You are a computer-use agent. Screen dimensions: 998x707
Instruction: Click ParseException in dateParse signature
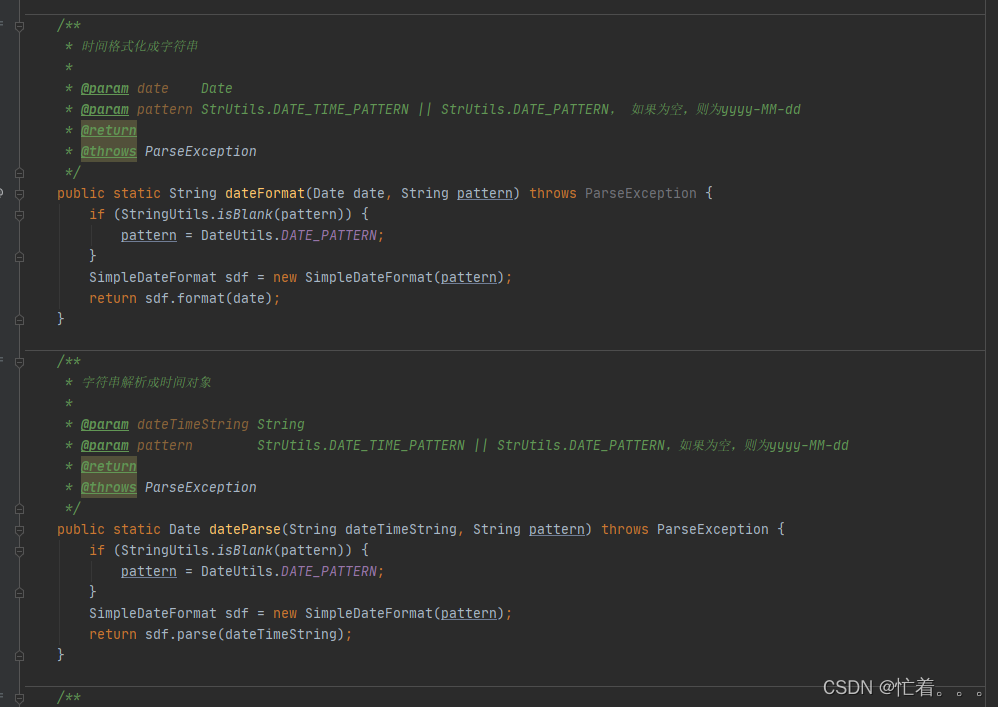[712, 529]
